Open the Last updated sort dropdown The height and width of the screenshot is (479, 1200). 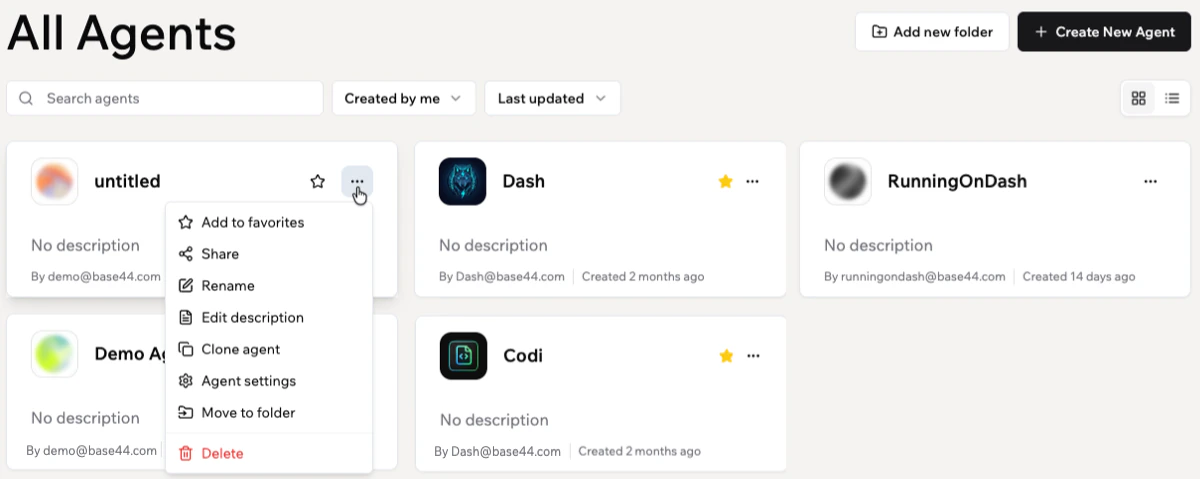pyautogui.click(x=552, y=98)
